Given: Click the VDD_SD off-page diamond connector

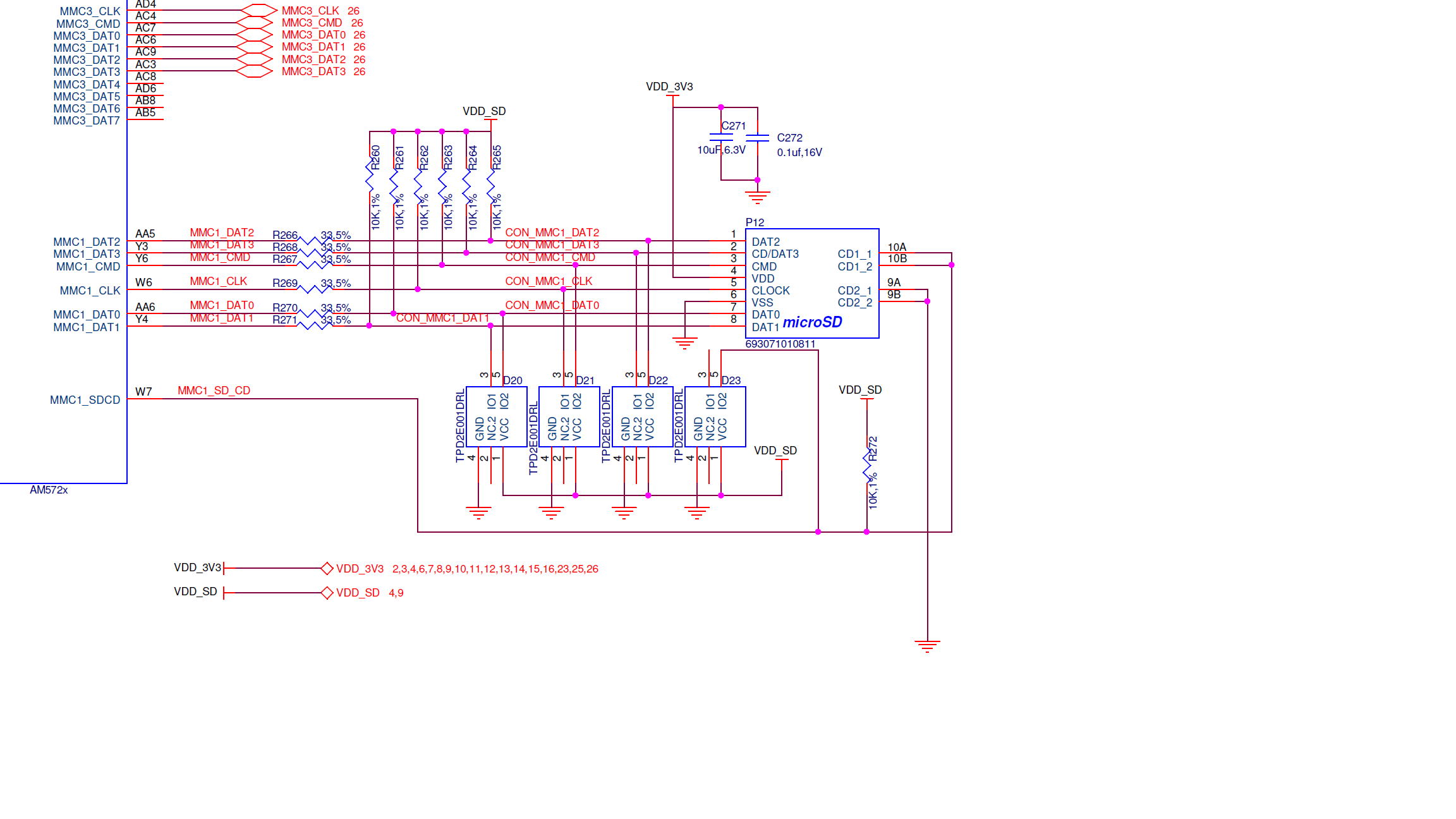Looking at the screenshot, I should point(327,593).
